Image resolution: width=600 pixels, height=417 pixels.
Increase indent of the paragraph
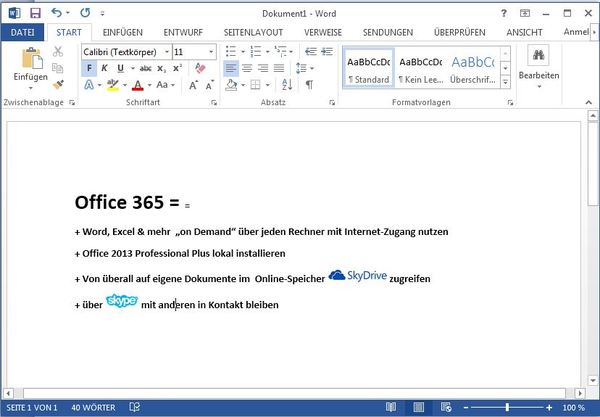[x=327, y=51]
